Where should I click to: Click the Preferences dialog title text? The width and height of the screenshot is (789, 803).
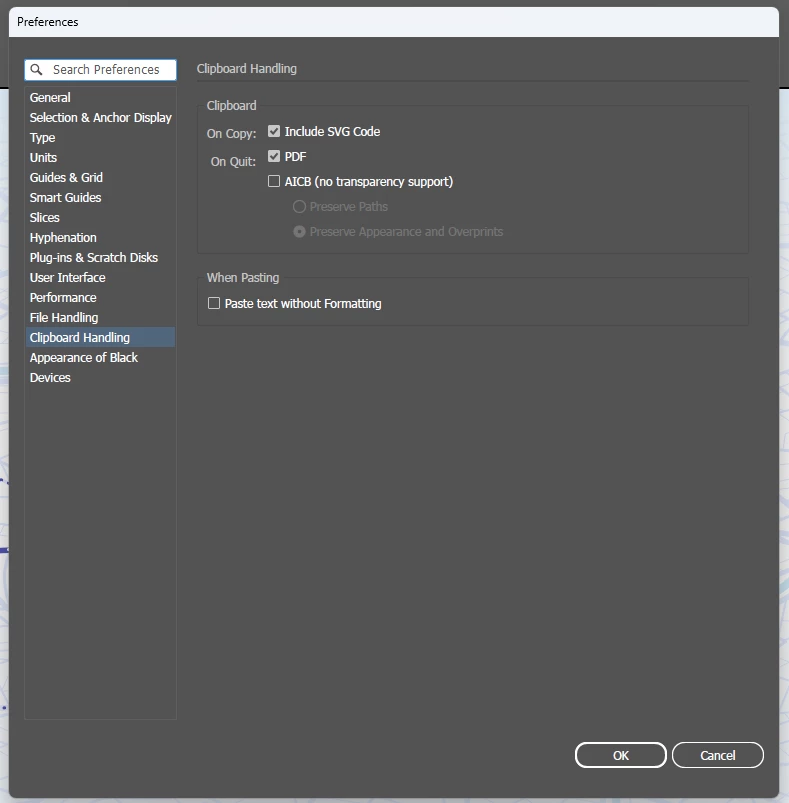tap(48, 22)
